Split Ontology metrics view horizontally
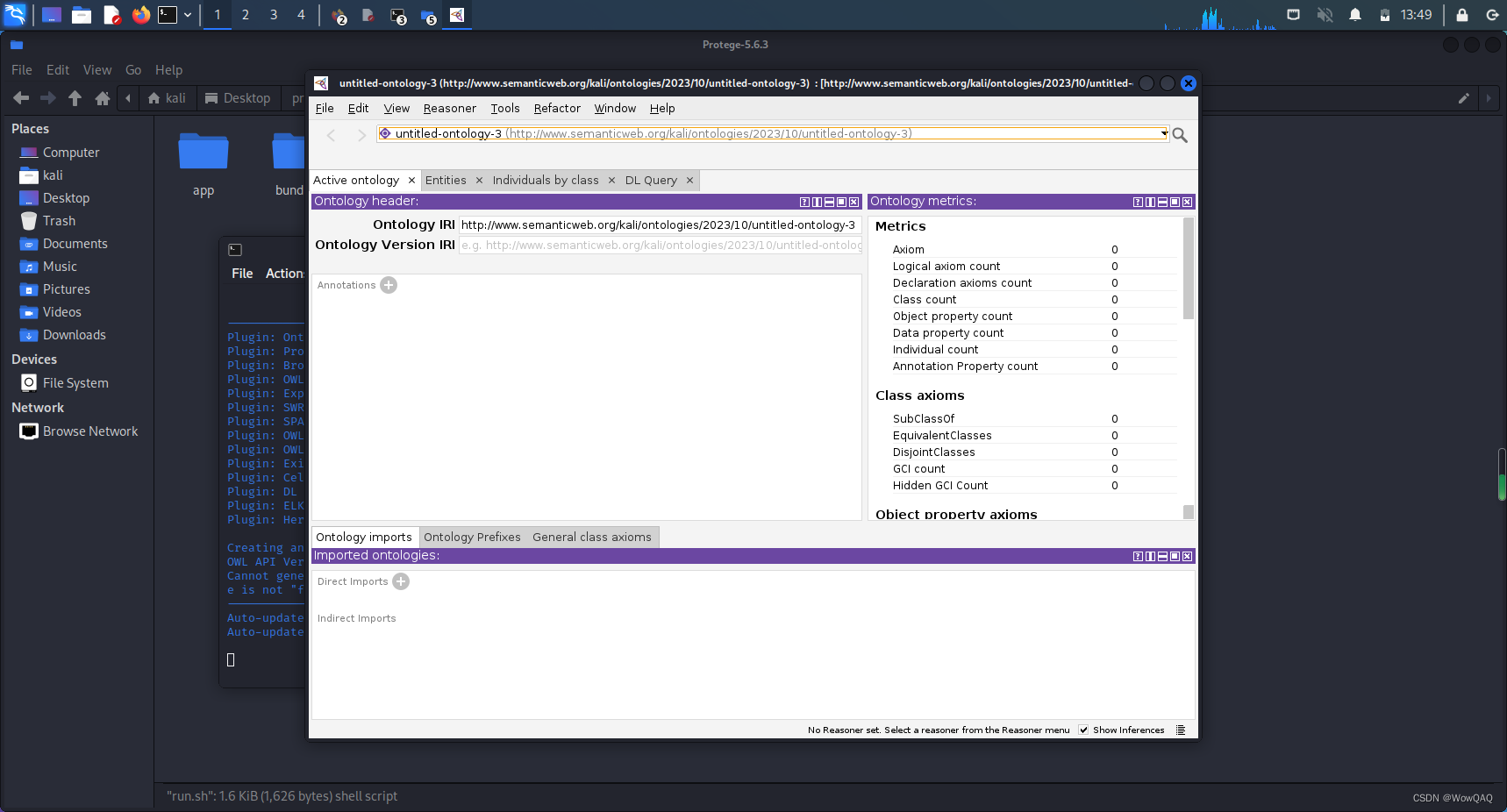 pos(1162,202)
